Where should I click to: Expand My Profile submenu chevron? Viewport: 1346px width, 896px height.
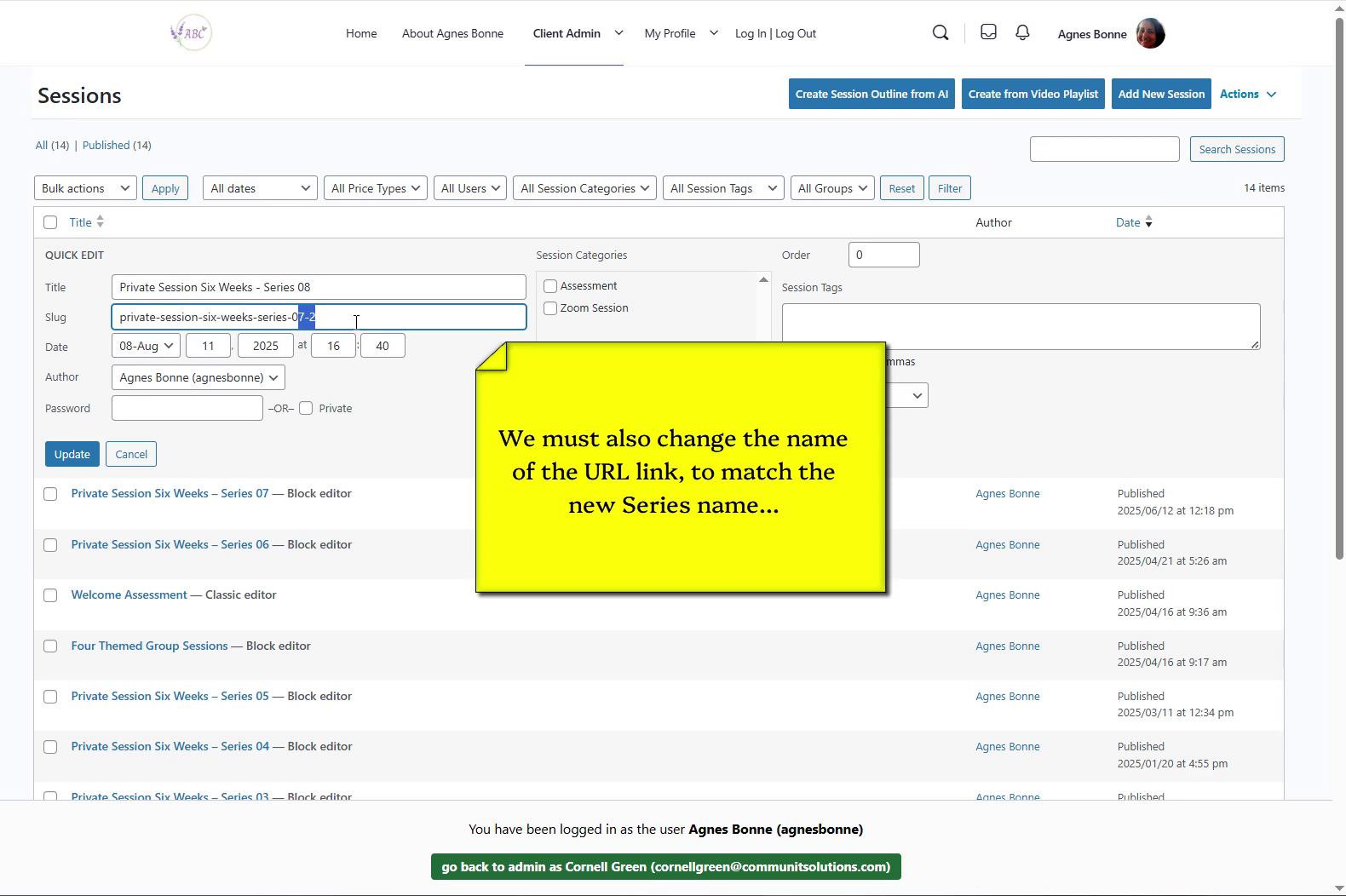point(714,33)
